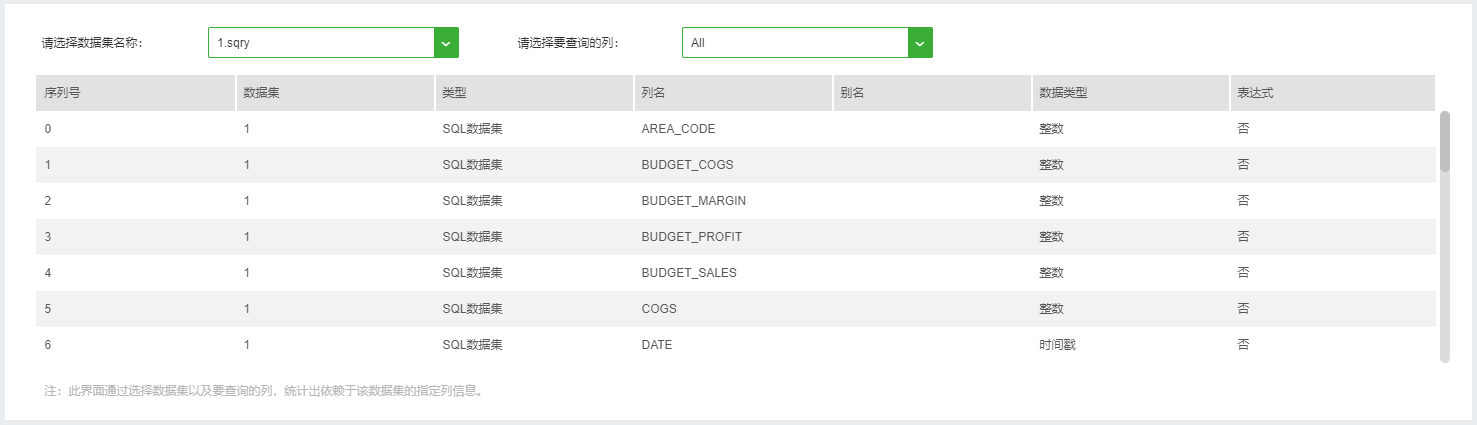Select the BUDGET_PROFIT row

[691, 237]
